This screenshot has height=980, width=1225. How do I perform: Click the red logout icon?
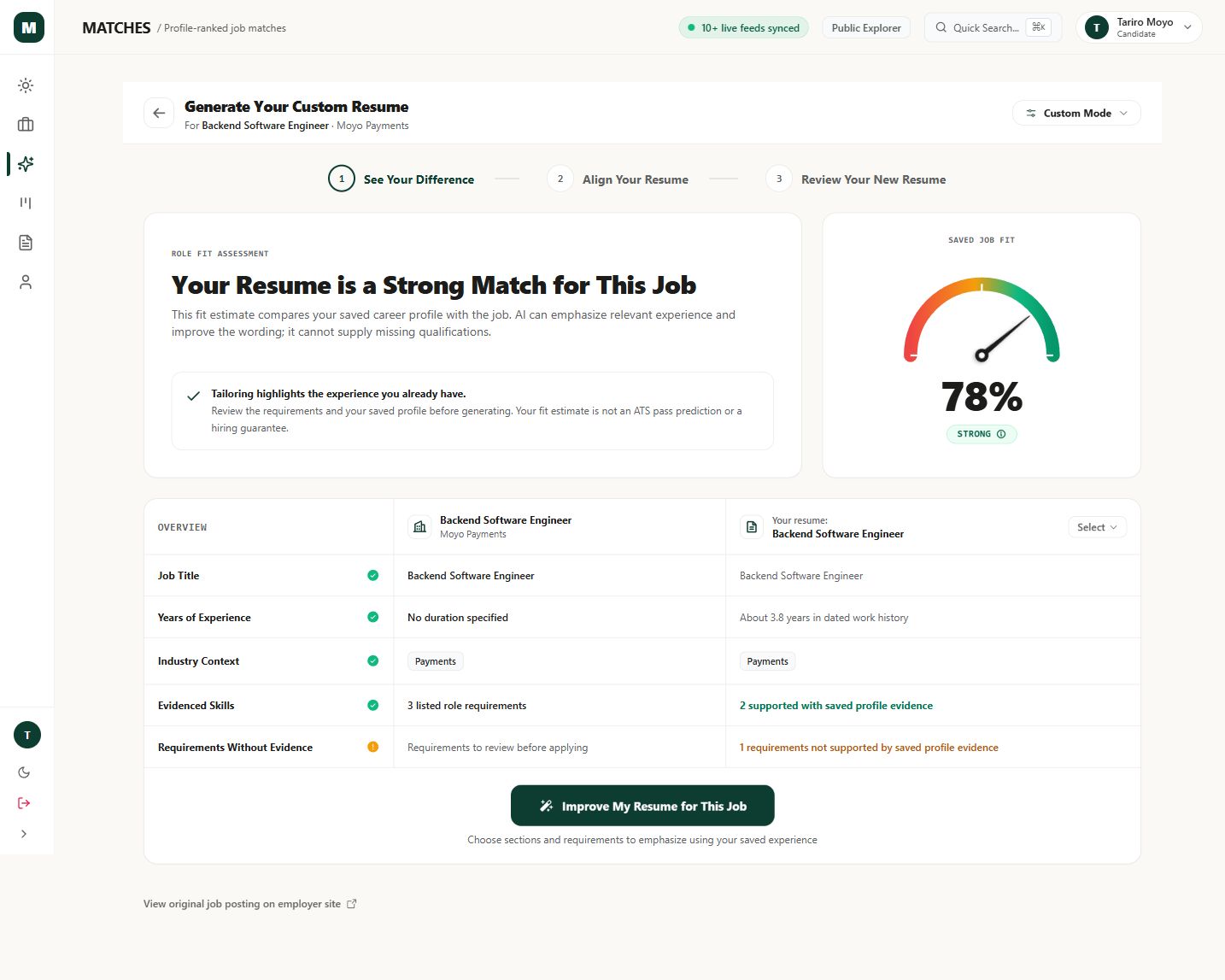(24, 803)
